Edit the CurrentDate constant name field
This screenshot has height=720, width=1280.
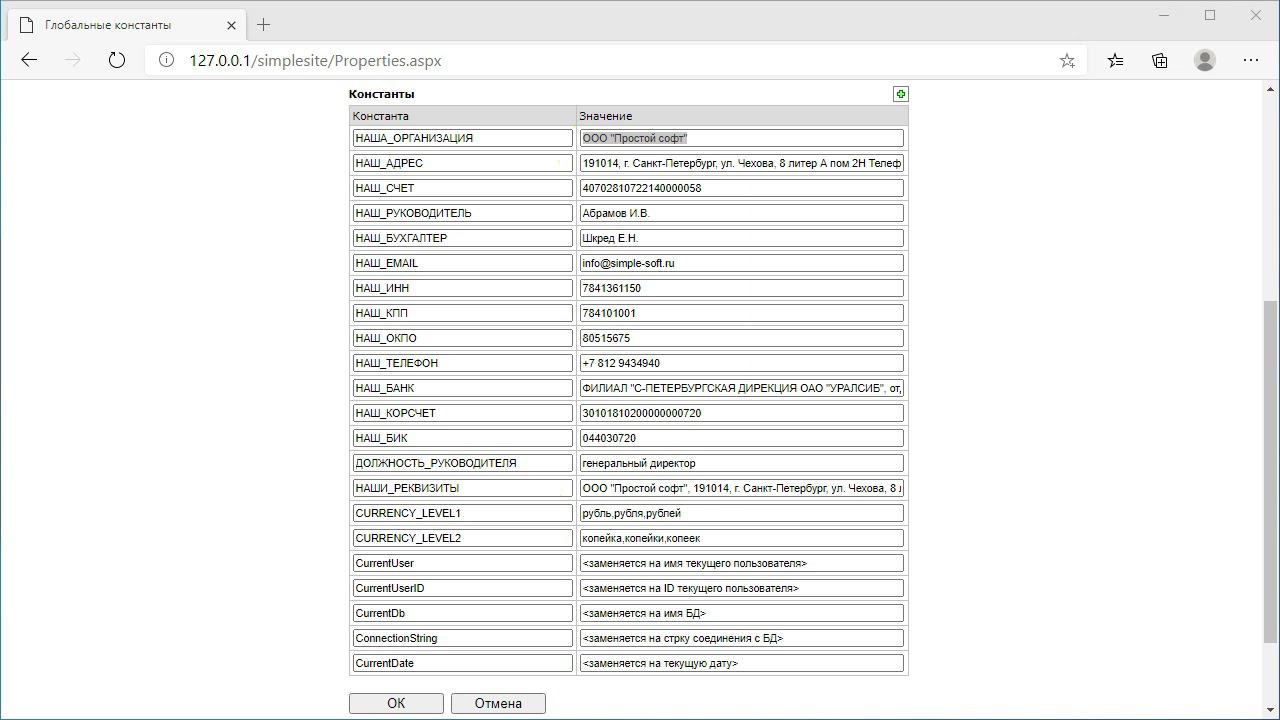462,663
